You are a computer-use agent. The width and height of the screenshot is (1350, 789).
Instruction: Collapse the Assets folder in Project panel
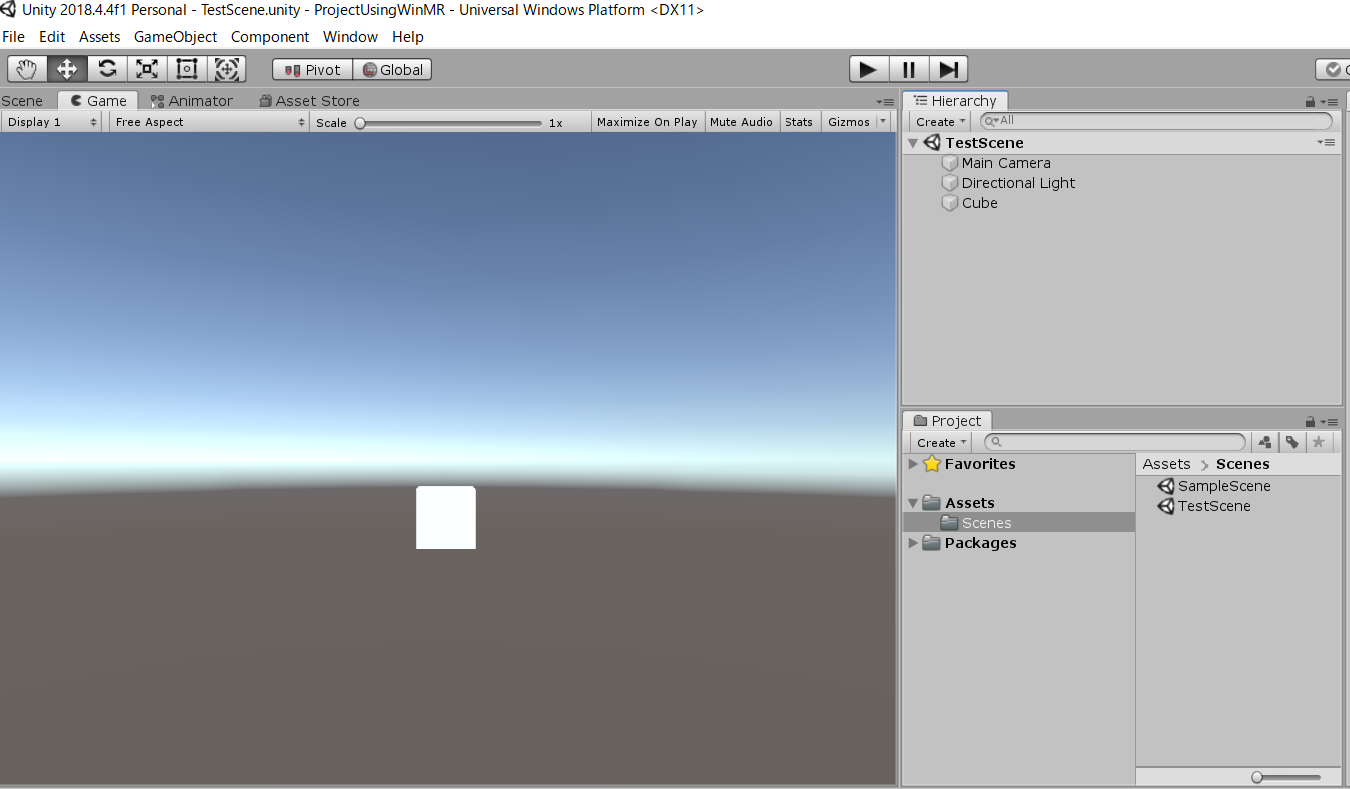click(912, 502)
